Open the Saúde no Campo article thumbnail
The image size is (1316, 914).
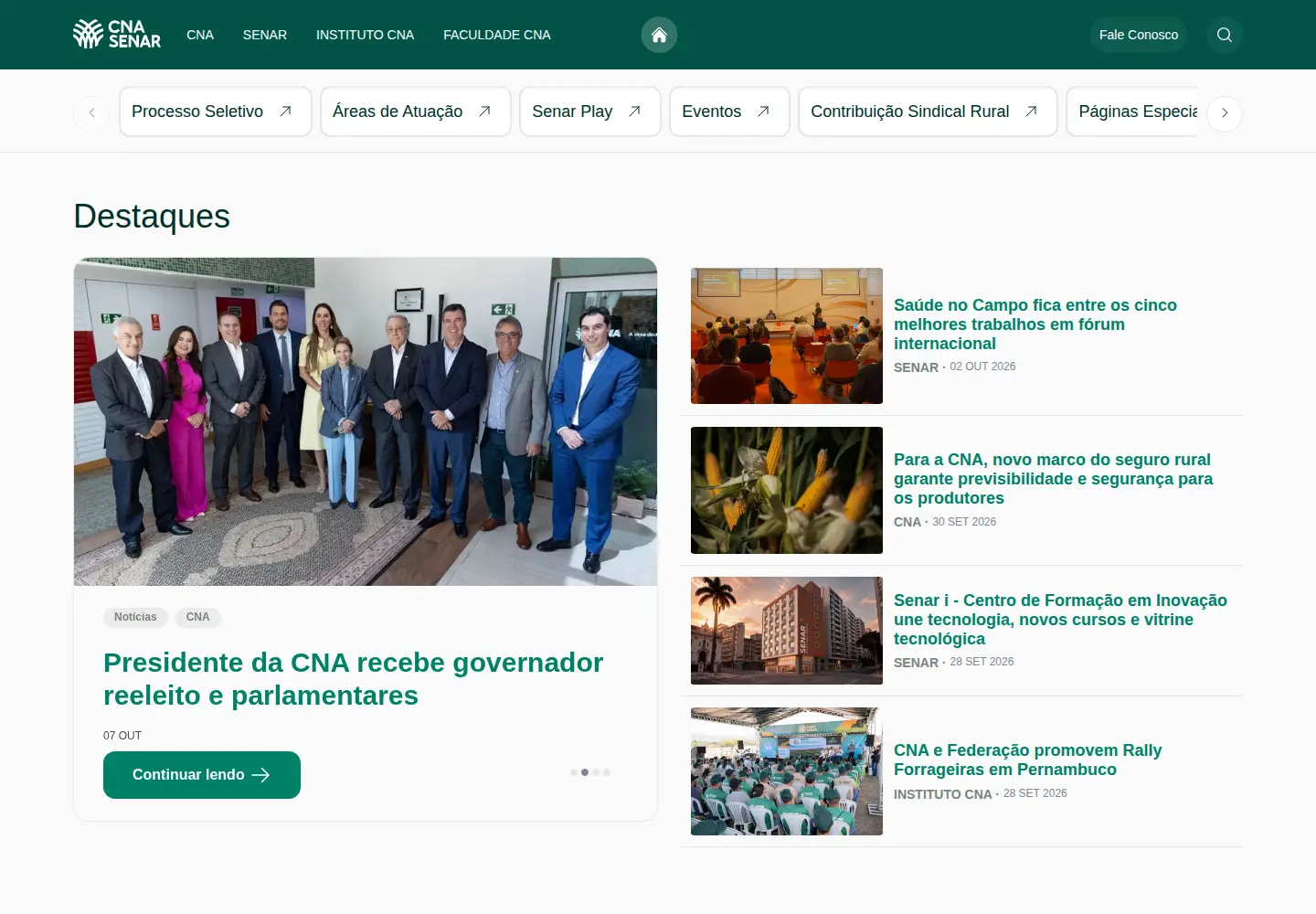coord(787,335)
